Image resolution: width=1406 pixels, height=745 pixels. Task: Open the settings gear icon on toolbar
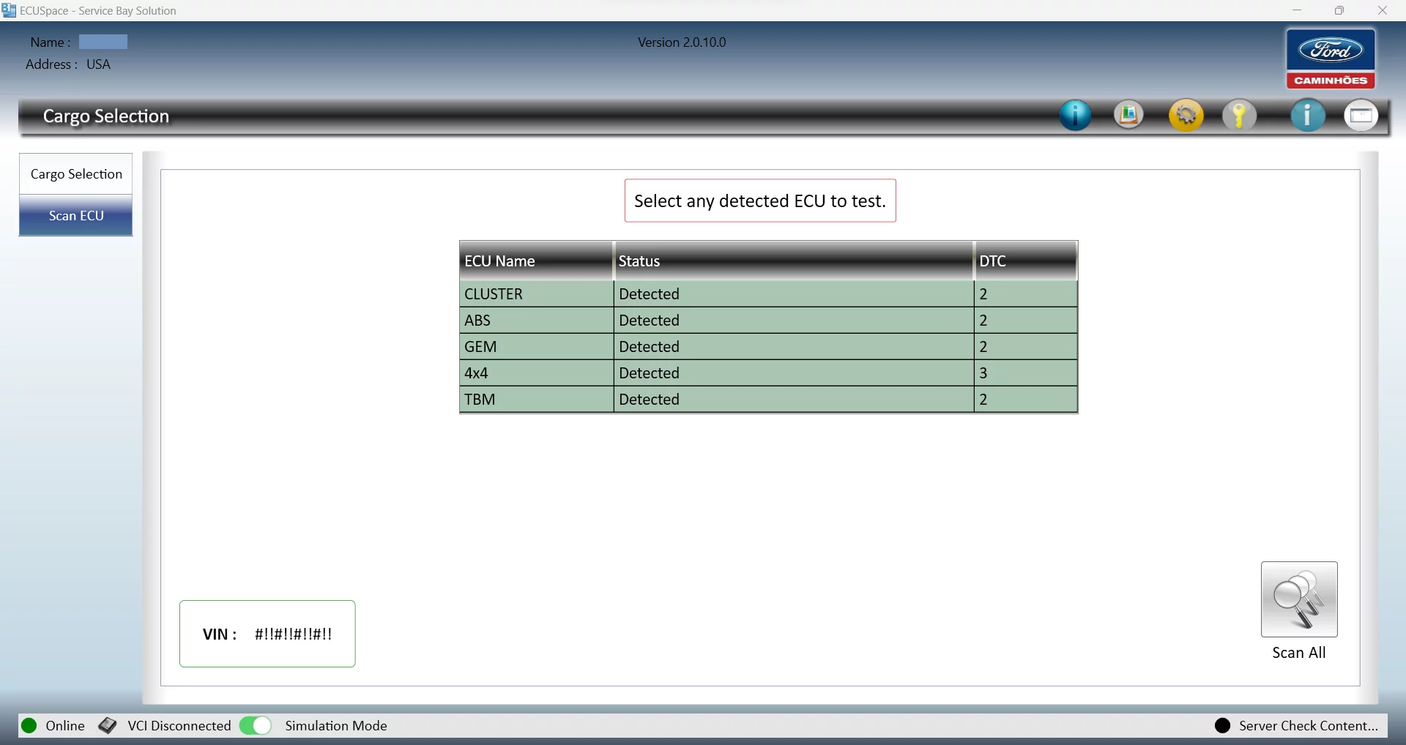[x=1186, y=115]
